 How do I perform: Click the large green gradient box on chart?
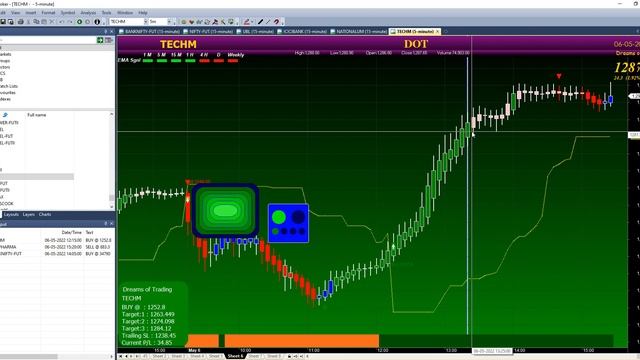point(225,211)
